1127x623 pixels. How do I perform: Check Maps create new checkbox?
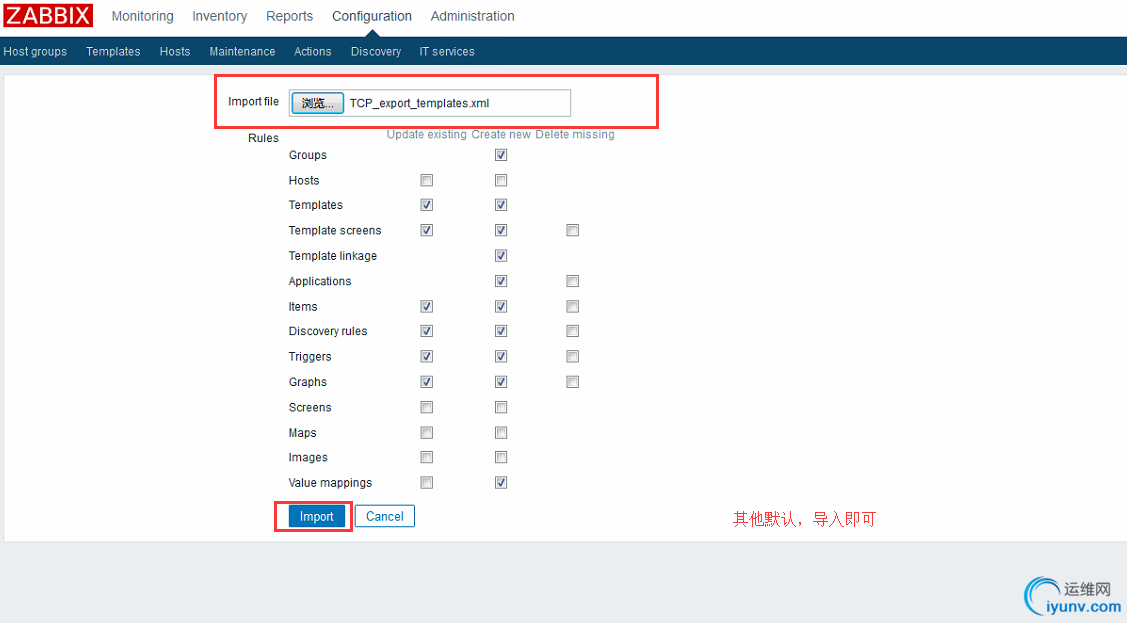pyautogui.click(x=501, y=433)
